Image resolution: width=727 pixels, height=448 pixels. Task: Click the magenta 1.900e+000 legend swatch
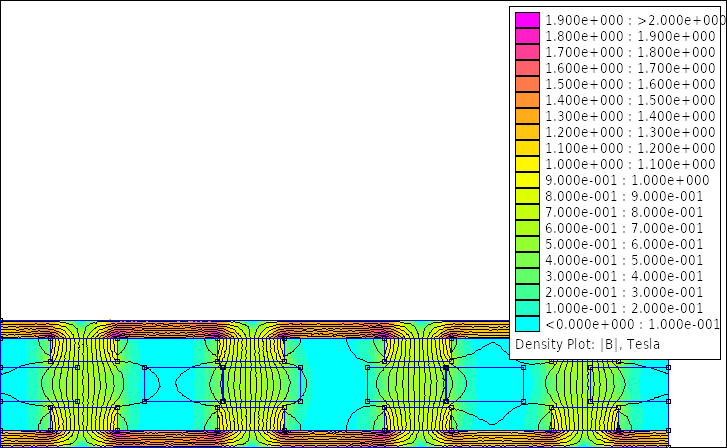click(x=527, y=20)
